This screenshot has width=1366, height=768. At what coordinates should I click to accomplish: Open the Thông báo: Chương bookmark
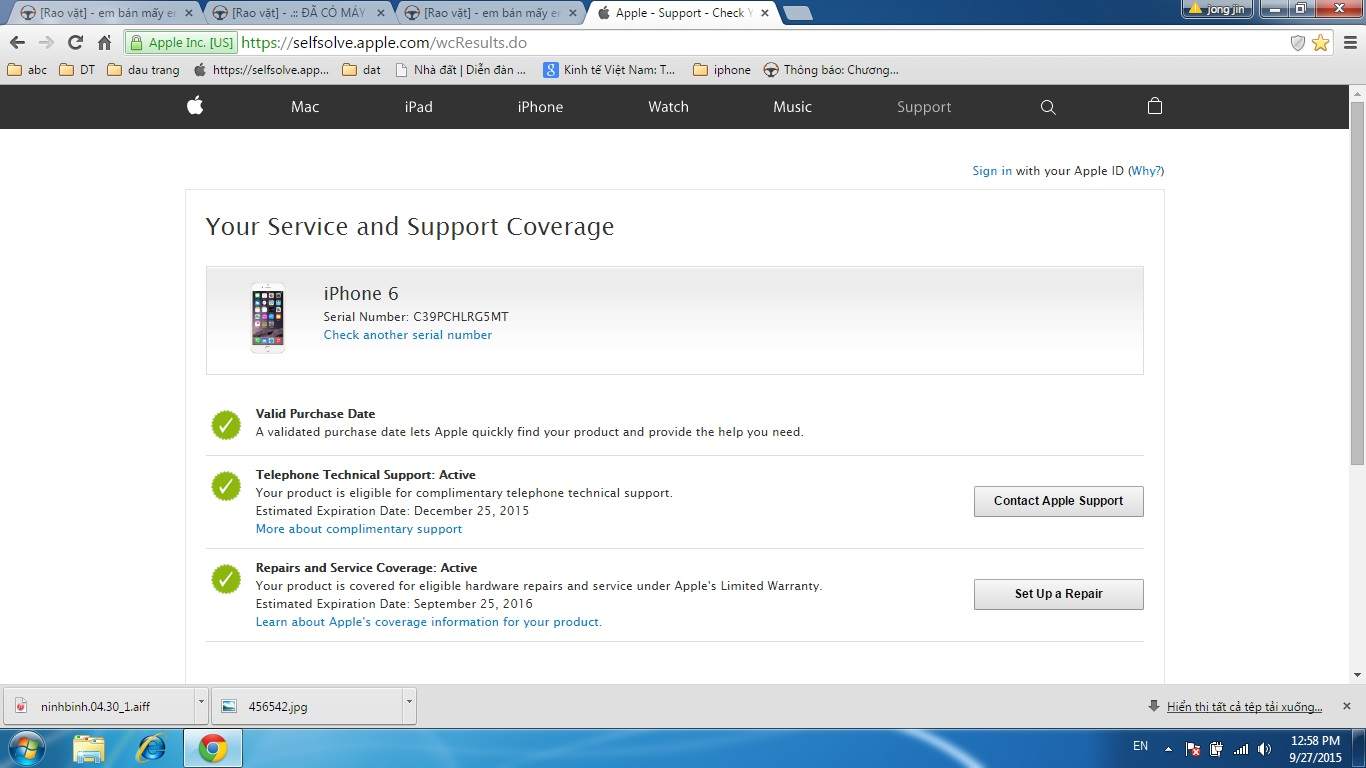click(x=832, y=70)
